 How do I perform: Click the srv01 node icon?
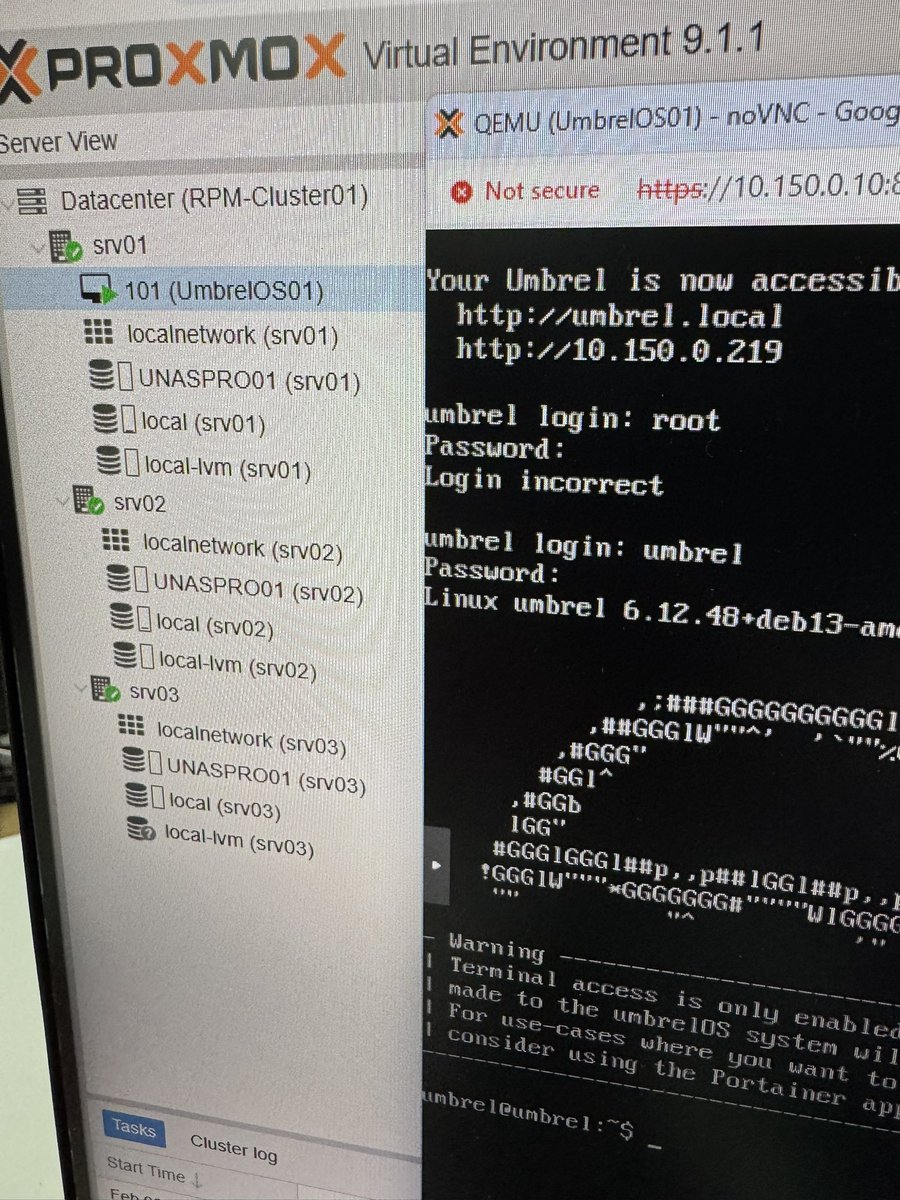(x=66, y=245)
